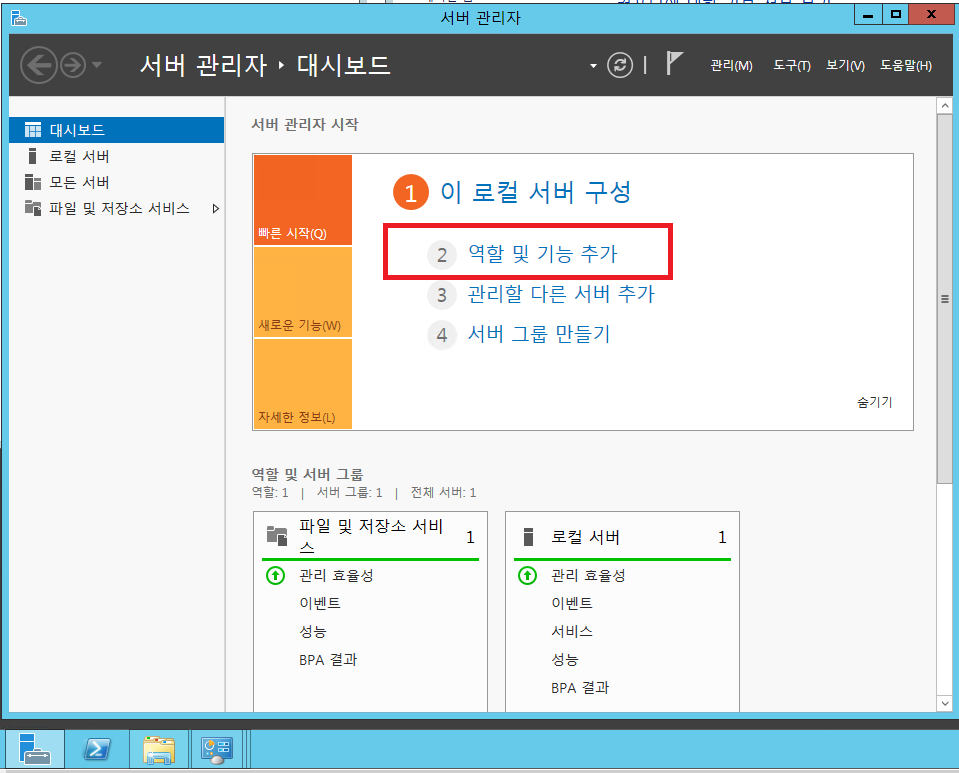Click the scrollbar up arrow
Viewport: 959px width, 773px height.
(x=944, y=106)
